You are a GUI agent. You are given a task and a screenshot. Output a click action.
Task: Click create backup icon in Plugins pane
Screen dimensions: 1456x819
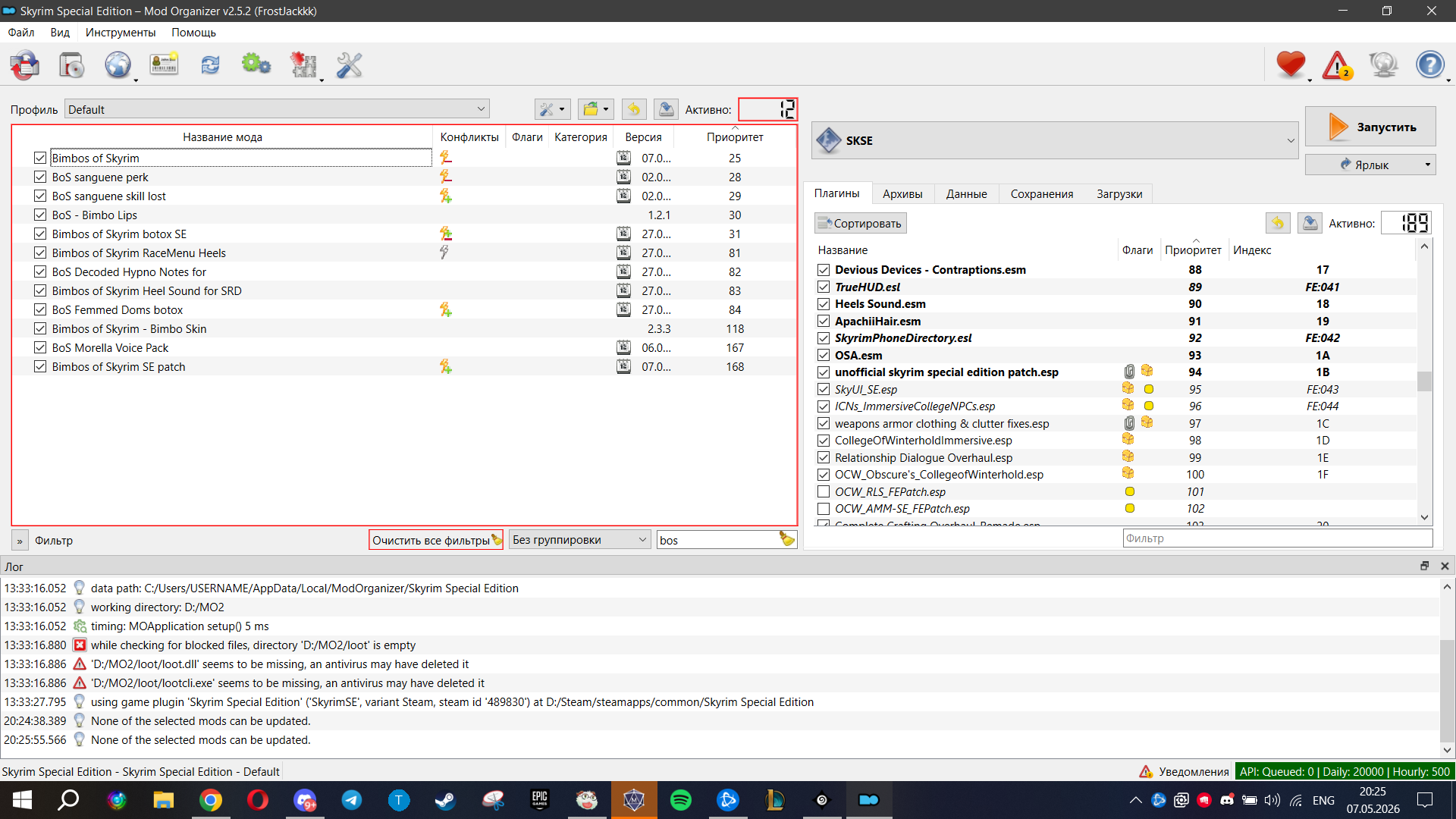tap(1310, 223)
